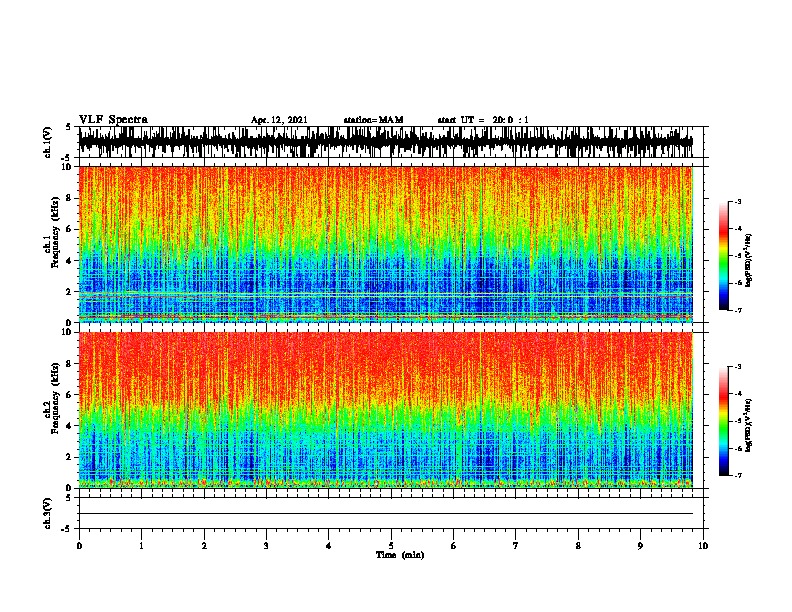Click the "-3" label on ch.2 color bar
792x612 pixels.
coord(737,367)
